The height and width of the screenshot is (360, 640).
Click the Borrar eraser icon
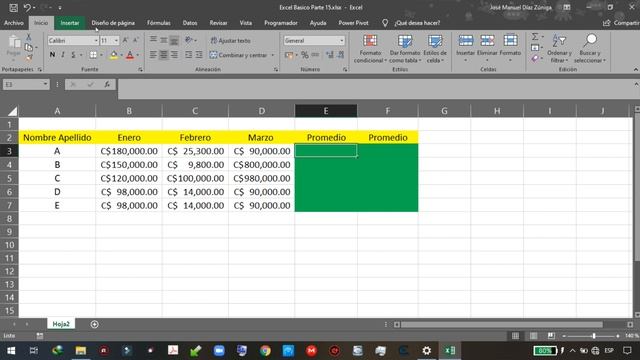point(535,58)
